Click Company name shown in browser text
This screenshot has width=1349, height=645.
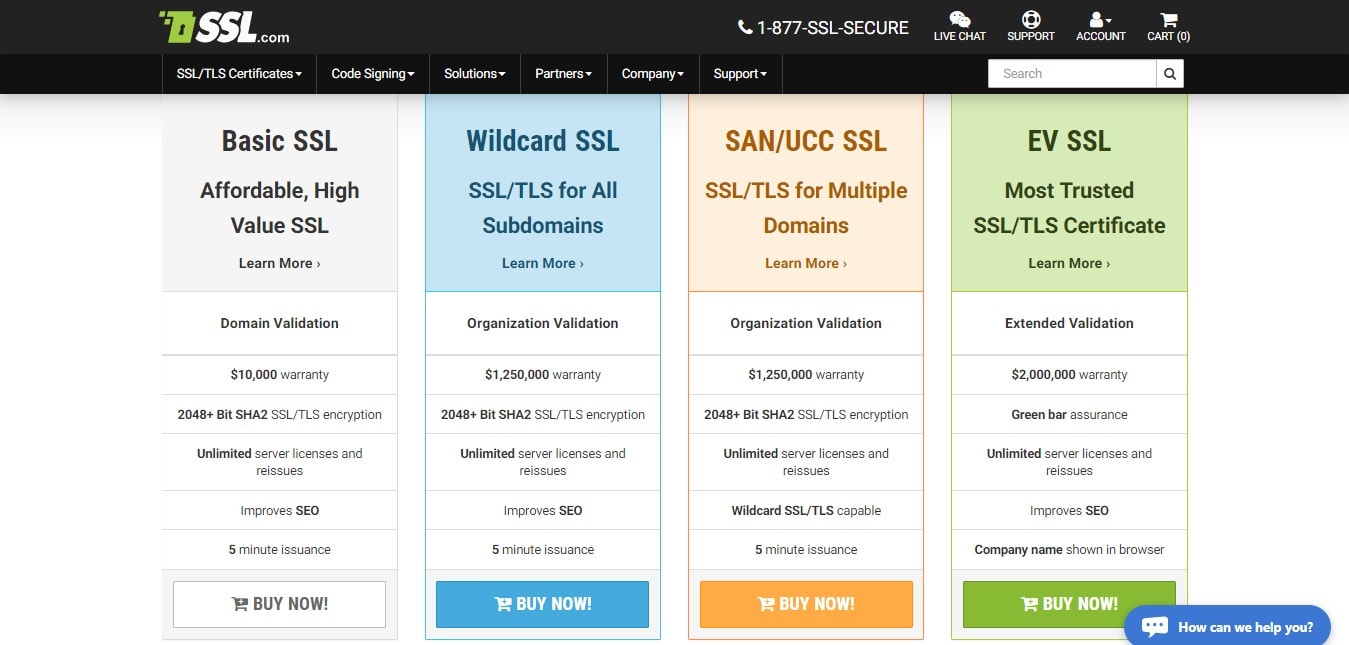pos(1069,549)
